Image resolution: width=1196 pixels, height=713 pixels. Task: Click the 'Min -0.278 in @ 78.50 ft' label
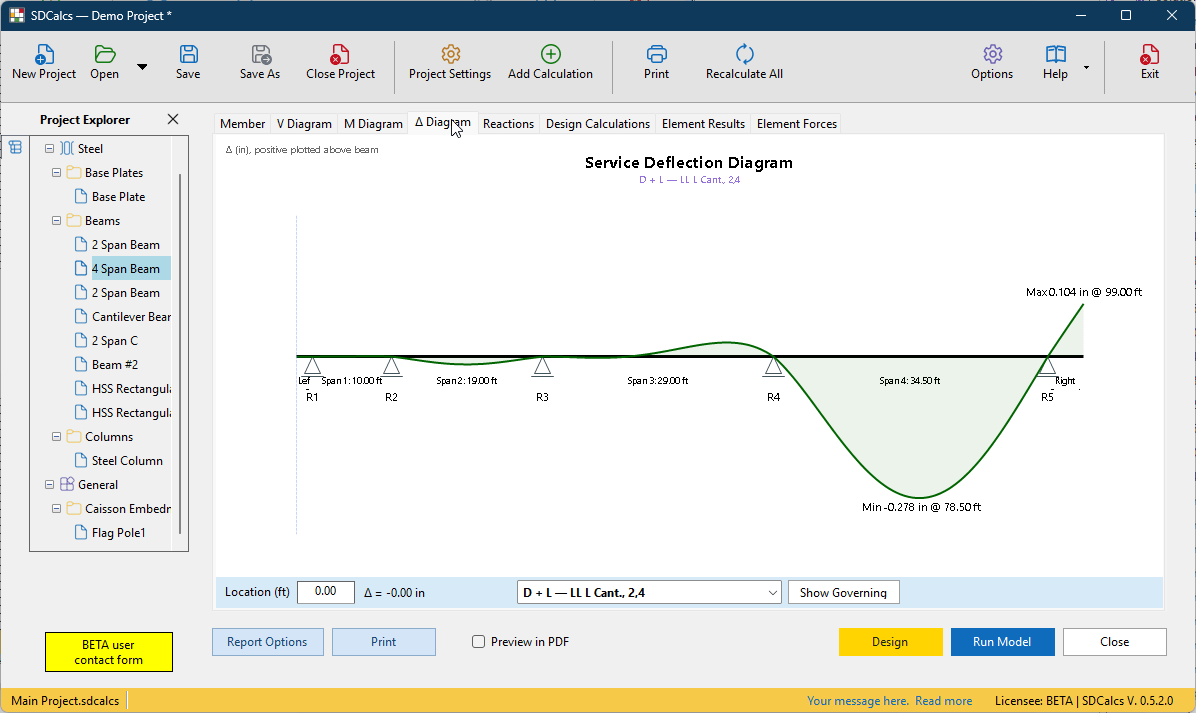pyautogui.click(x=921, y=507)
